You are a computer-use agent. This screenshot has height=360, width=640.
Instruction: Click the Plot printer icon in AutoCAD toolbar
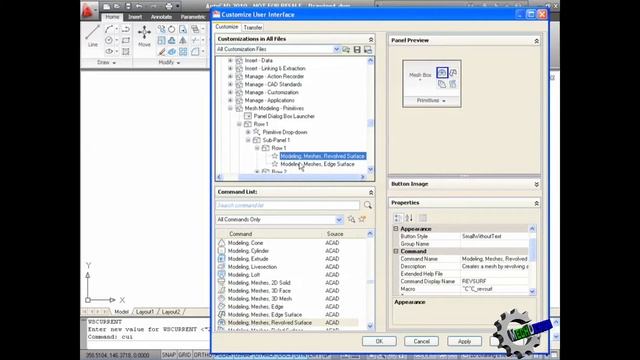169,6
